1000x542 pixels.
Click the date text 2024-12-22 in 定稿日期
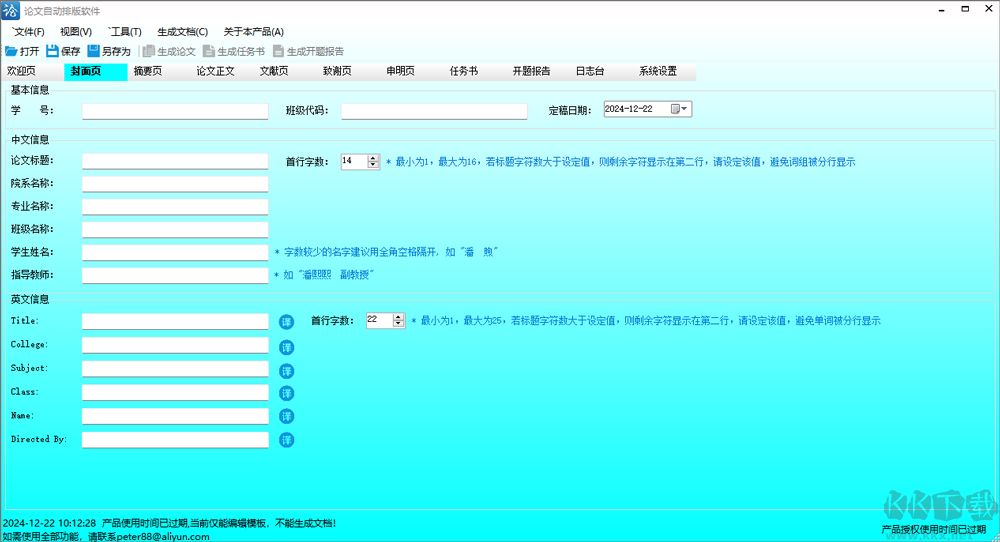pyautogui.click(x=629, y=110)
